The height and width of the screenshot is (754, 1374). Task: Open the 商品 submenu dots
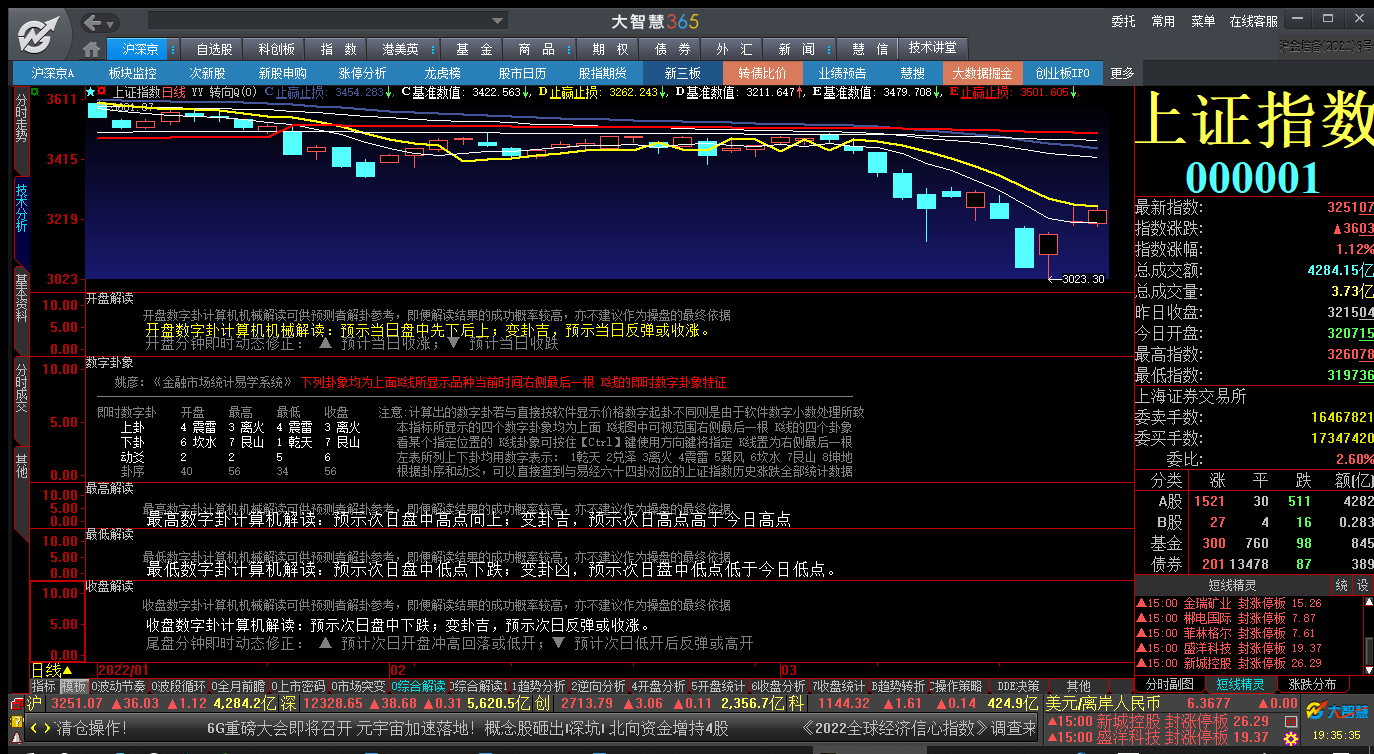pos(569,49)
